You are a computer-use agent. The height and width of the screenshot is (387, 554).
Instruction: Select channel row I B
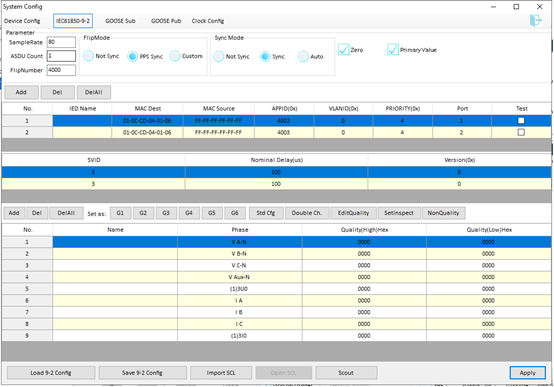point(276,312)
